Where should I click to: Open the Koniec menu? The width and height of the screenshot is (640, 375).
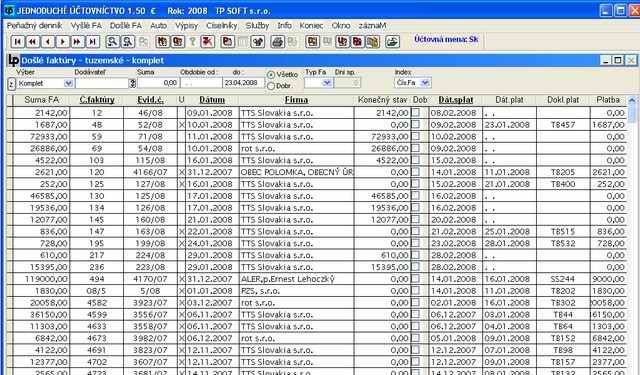311,26
